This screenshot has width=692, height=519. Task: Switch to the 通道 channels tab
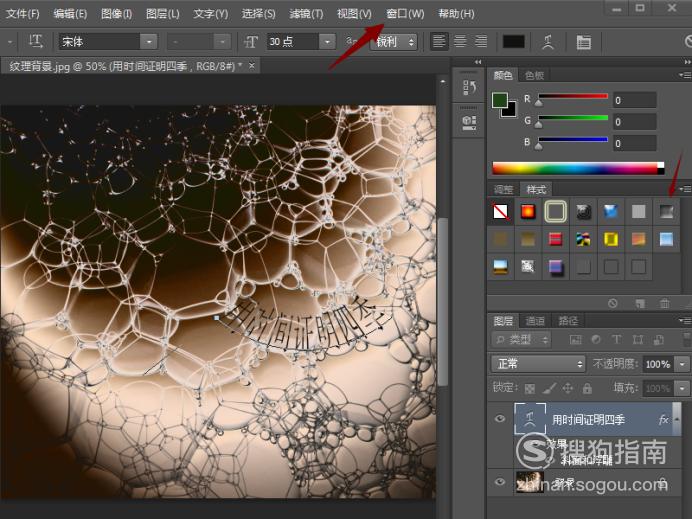pos(535,320)
